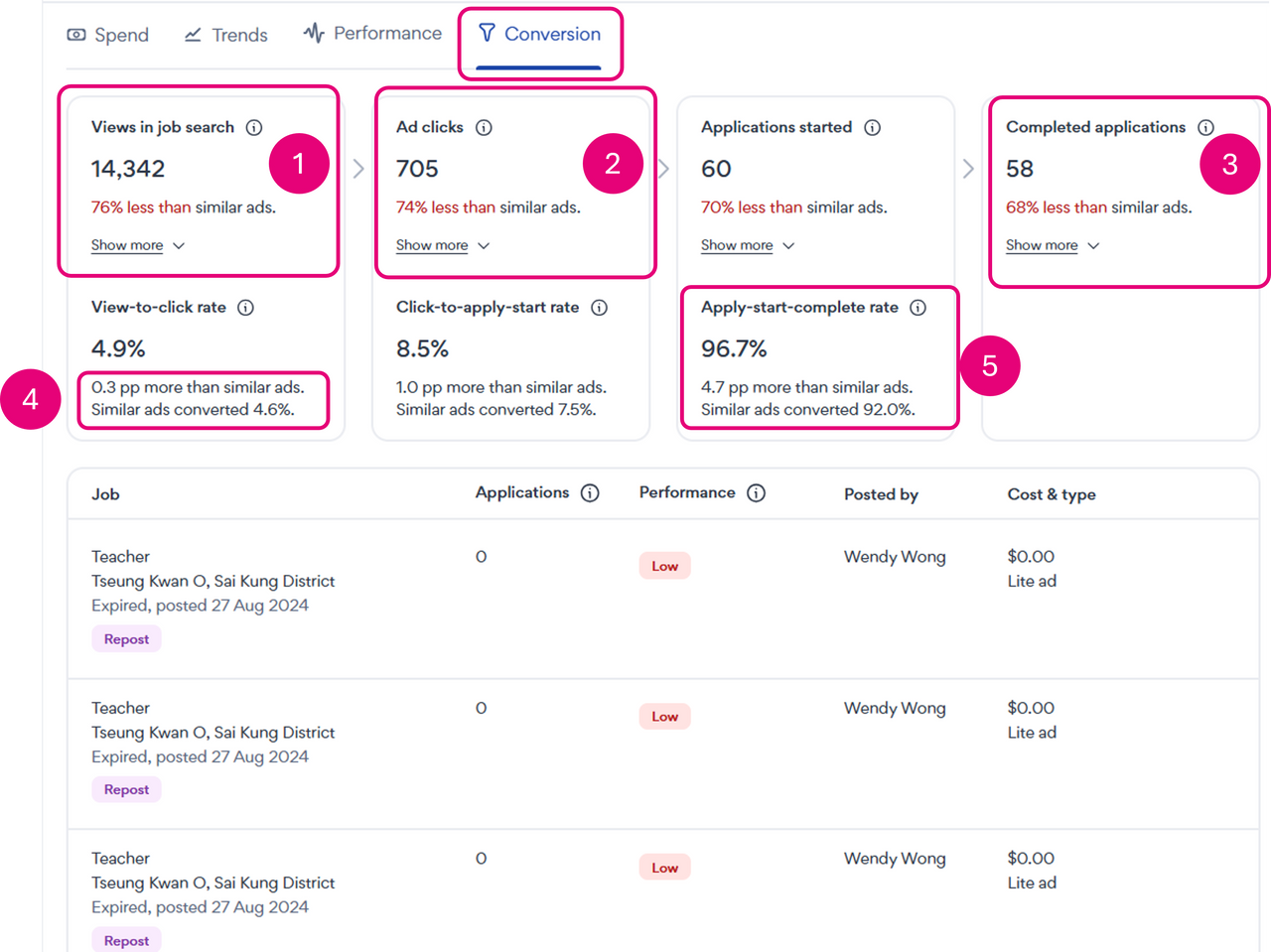Select the Conversion tab
Image resolution: width=1271 pixels, height=952 pixels.
(539, 34)
